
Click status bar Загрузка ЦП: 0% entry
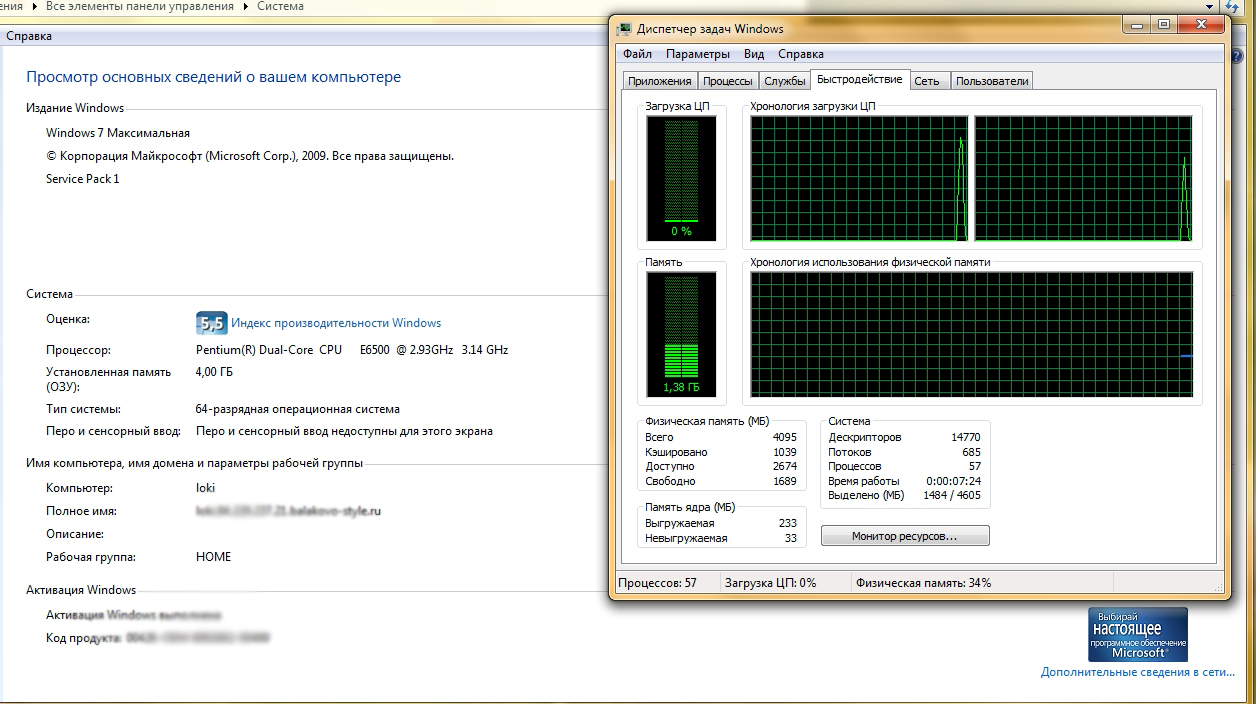click(770, 582)
